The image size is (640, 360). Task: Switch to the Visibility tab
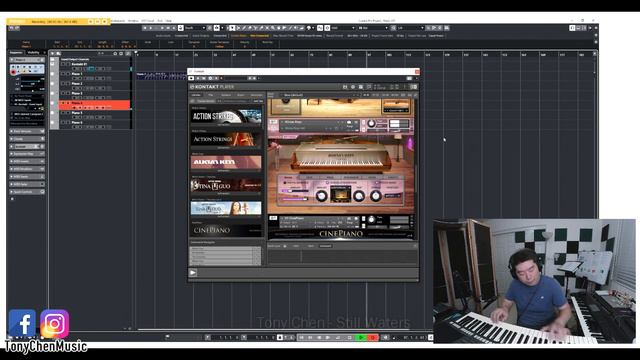[33, 53]
